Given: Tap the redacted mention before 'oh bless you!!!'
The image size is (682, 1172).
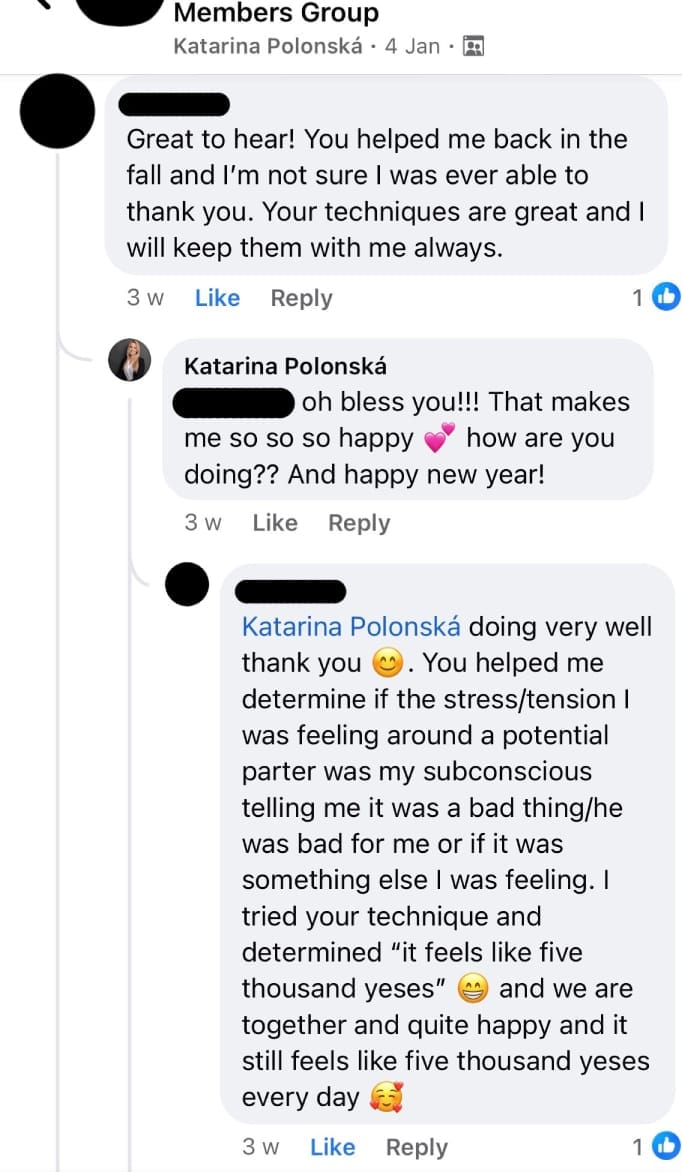Looking at the screenshot, I should click(234, 403).
